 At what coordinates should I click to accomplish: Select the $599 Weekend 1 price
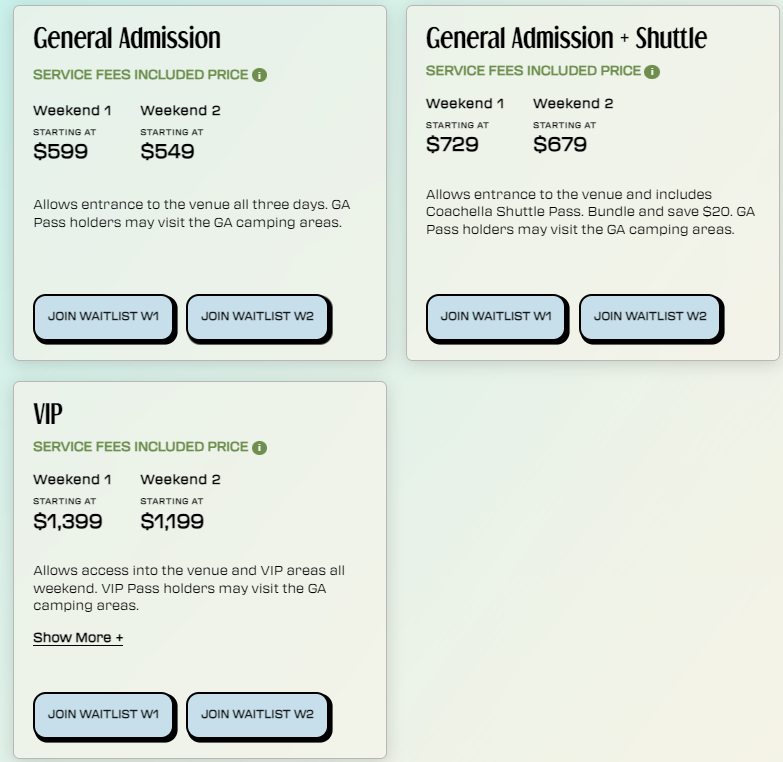pyautogui.click(x=61, y=152)
